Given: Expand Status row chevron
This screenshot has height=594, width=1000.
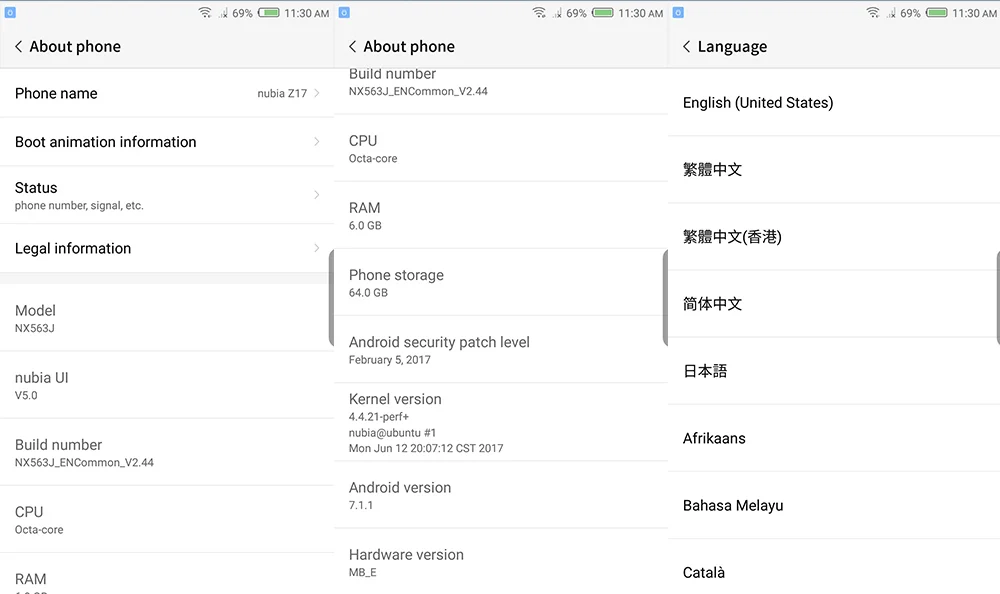Looking at the screenshot, I should (317, 195).
